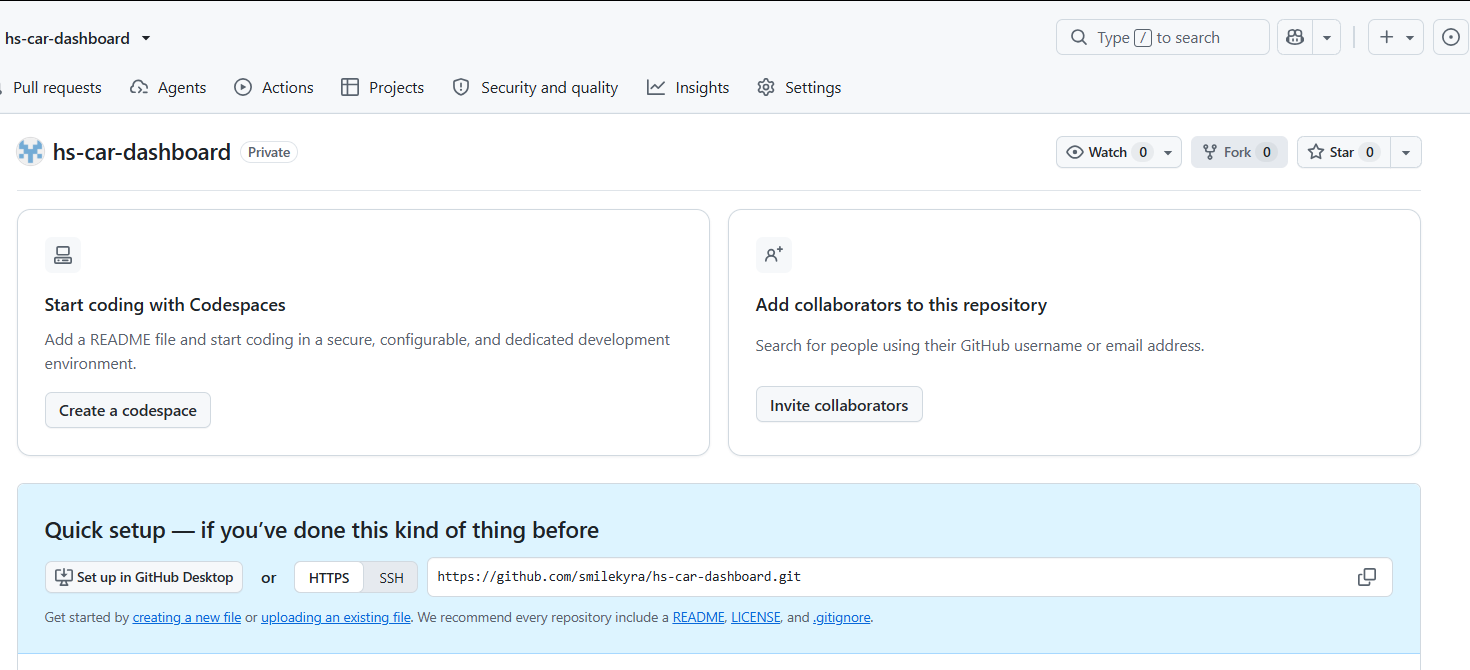Open the plus create-new menu

[x=1395, y=38]
